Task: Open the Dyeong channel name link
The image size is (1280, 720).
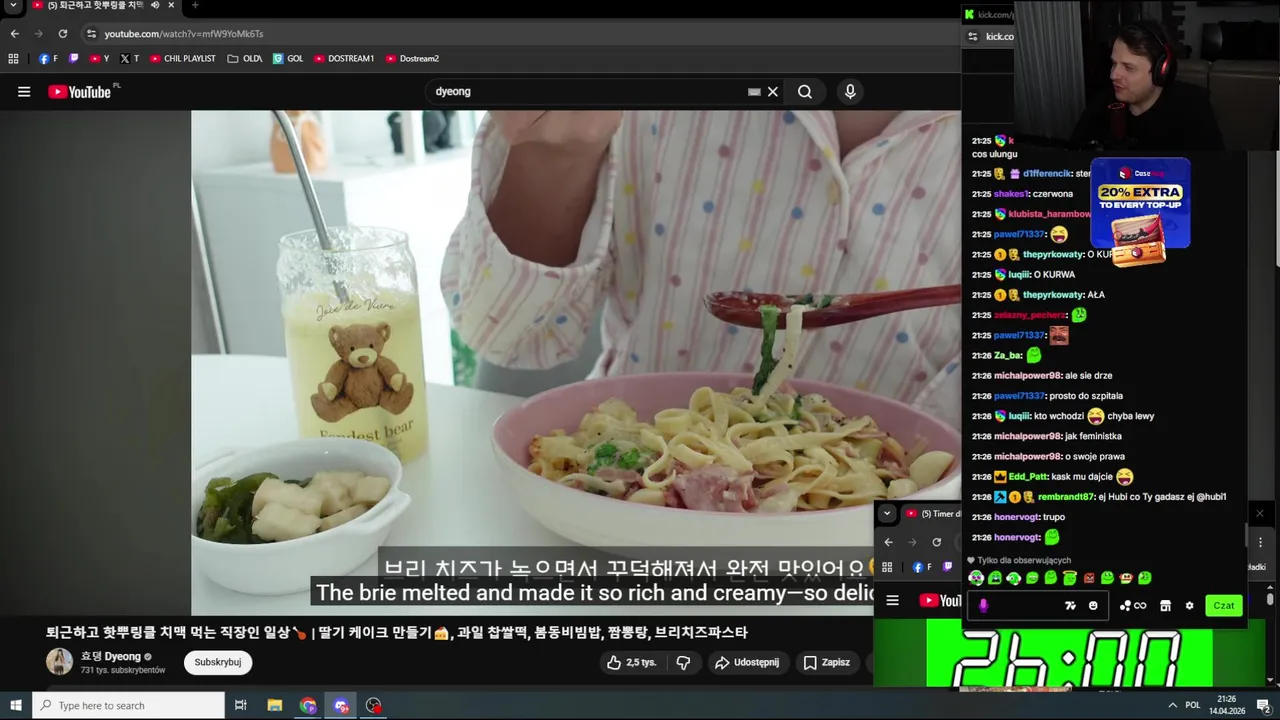Action: [x=111, y=656]
